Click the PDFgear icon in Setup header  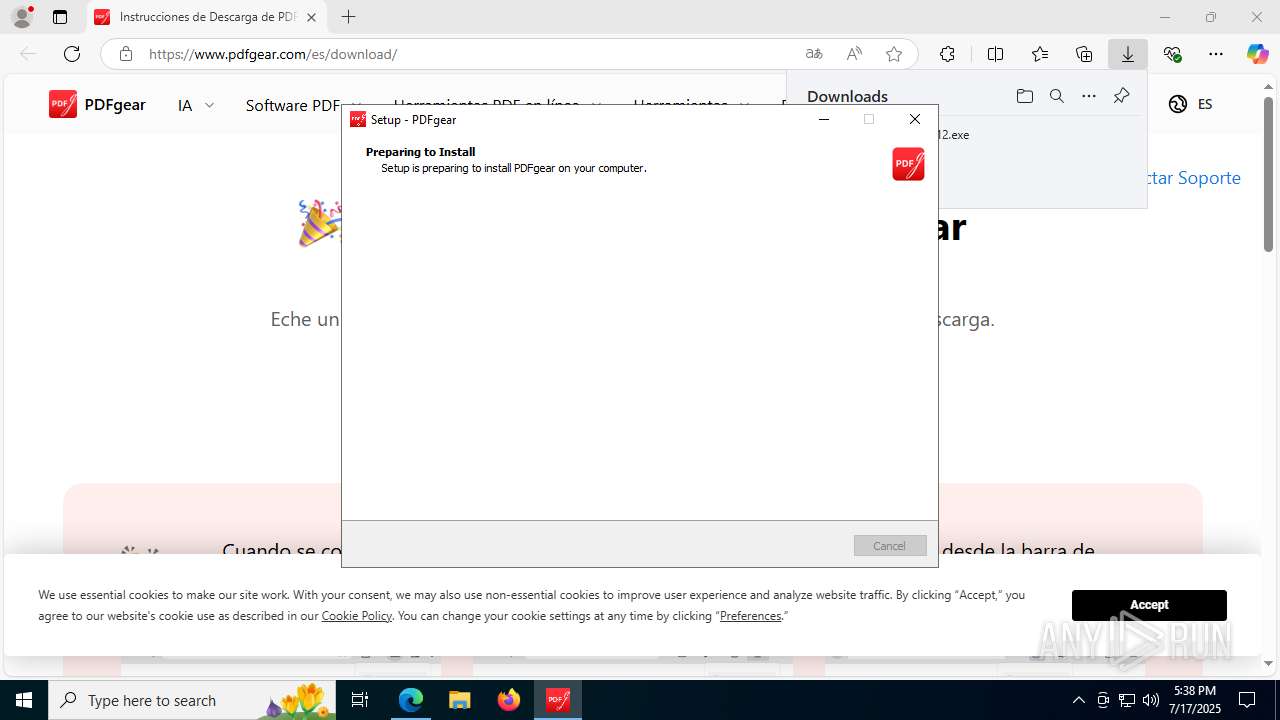908,164
